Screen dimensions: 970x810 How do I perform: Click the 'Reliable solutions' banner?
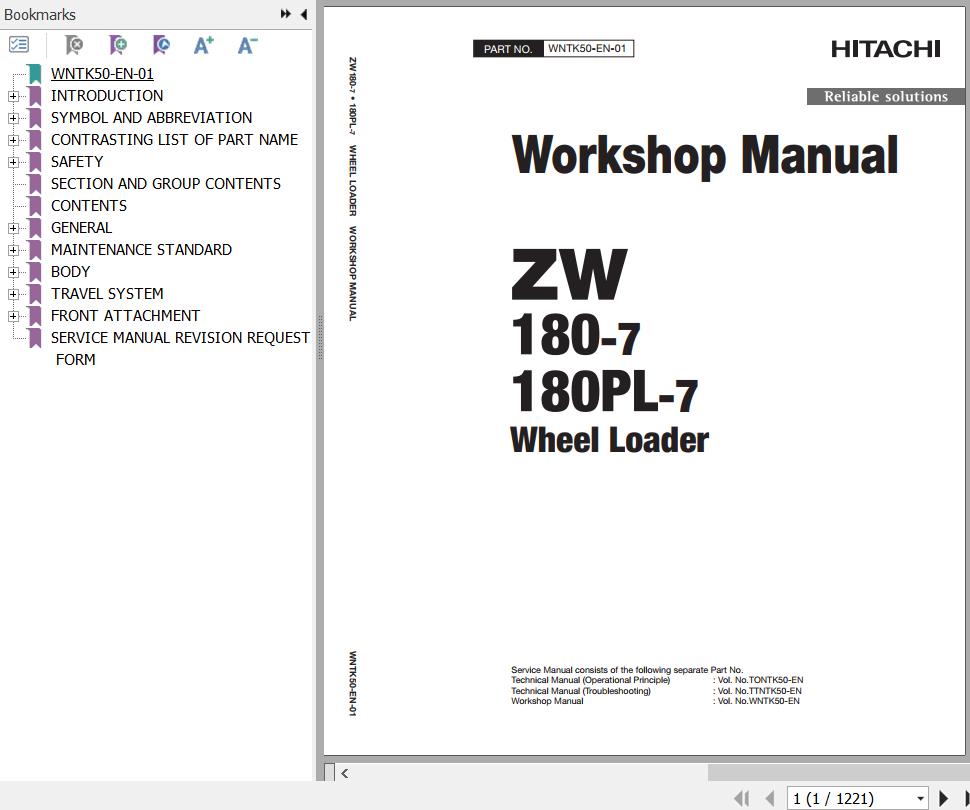(885, 97)
